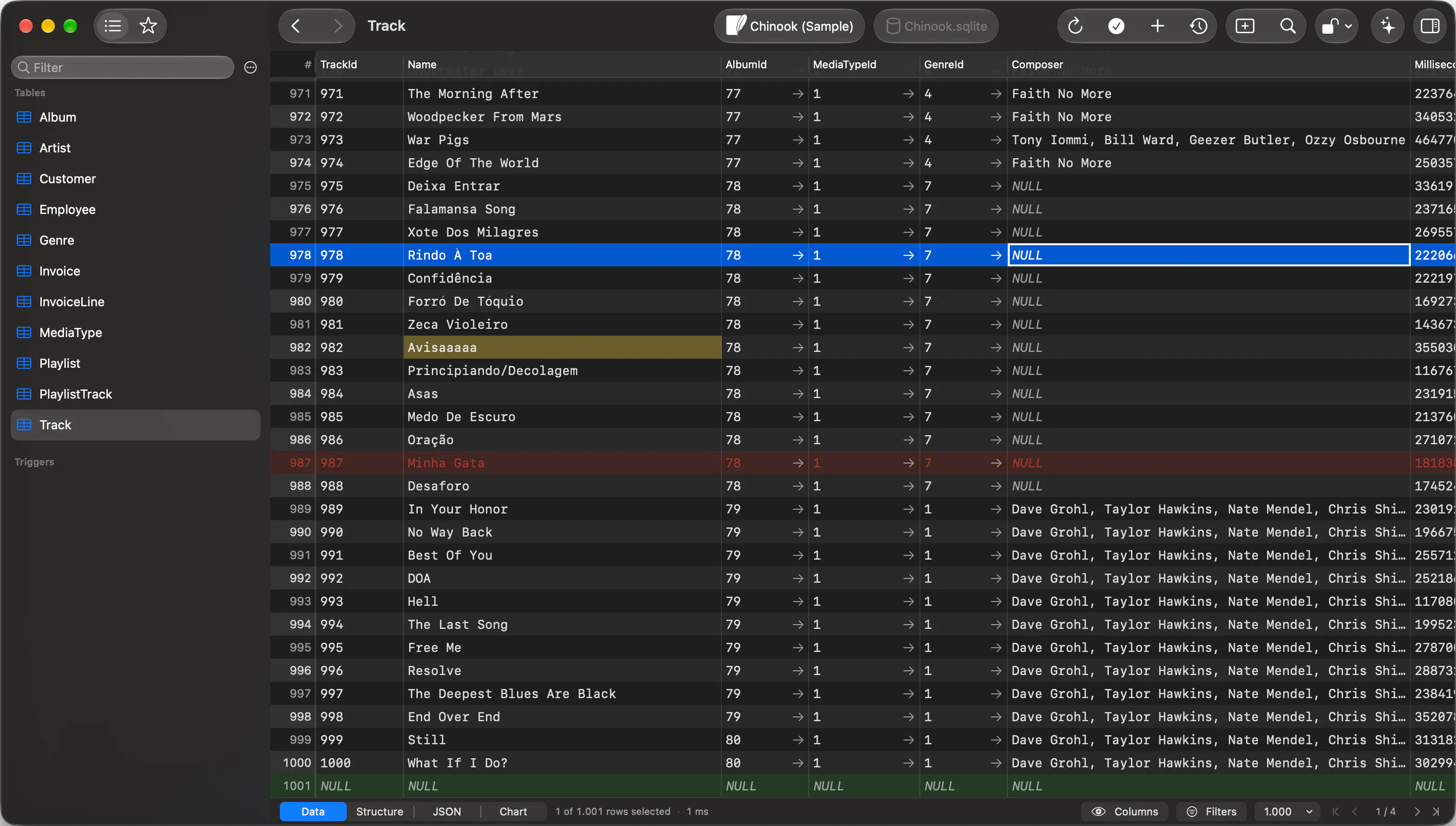Follow AlbumId arrow for Desaforo row
Image resolution: width=1456 pixels, height=826 pixels.
coord(797,486)
